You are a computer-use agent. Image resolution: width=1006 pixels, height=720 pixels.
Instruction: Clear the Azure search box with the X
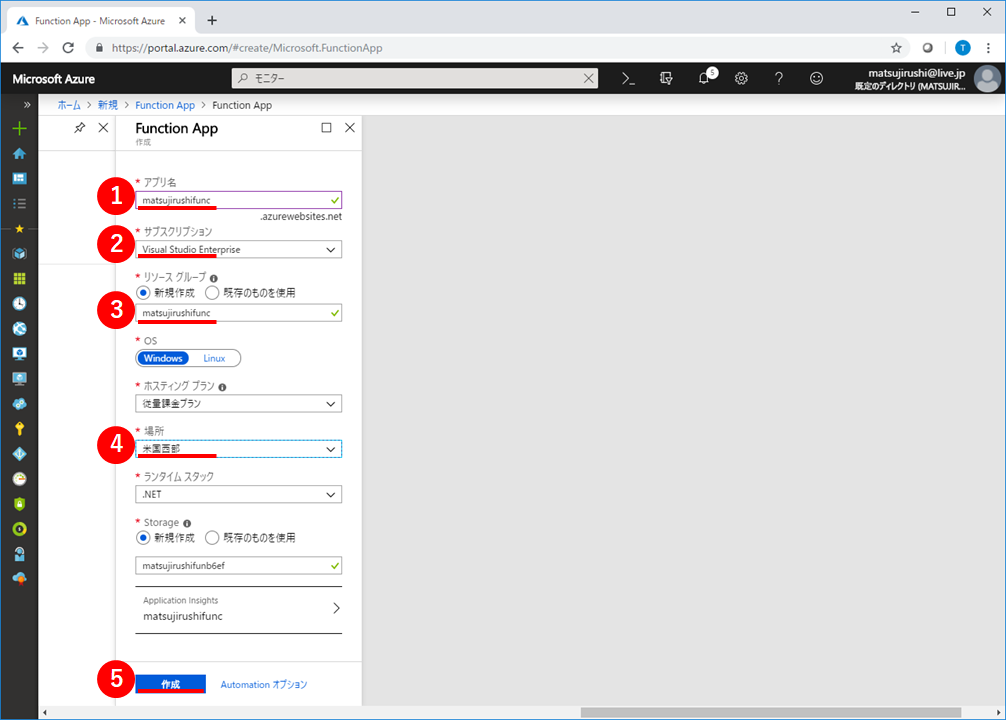tap(588, 78)
